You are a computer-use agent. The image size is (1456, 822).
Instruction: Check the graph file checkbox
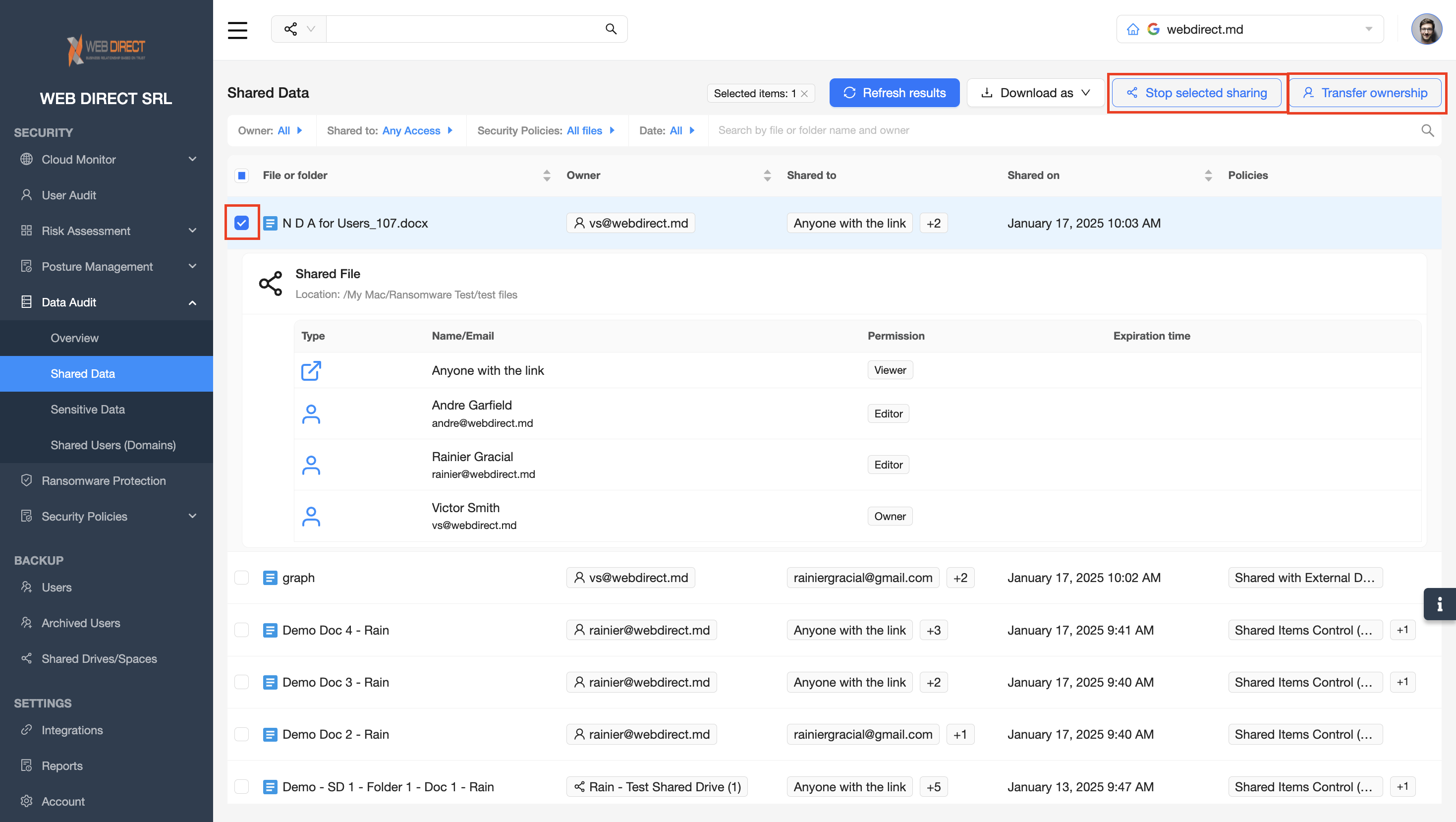tap(242, 578)
